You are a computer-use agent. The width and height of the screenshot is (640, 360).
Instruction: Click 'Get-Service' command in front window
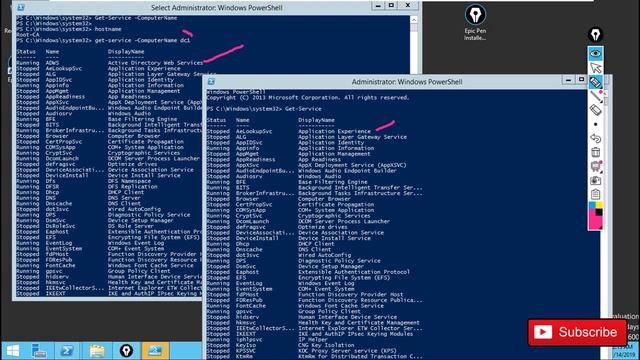pyautogui.click(x=303, y=109)
